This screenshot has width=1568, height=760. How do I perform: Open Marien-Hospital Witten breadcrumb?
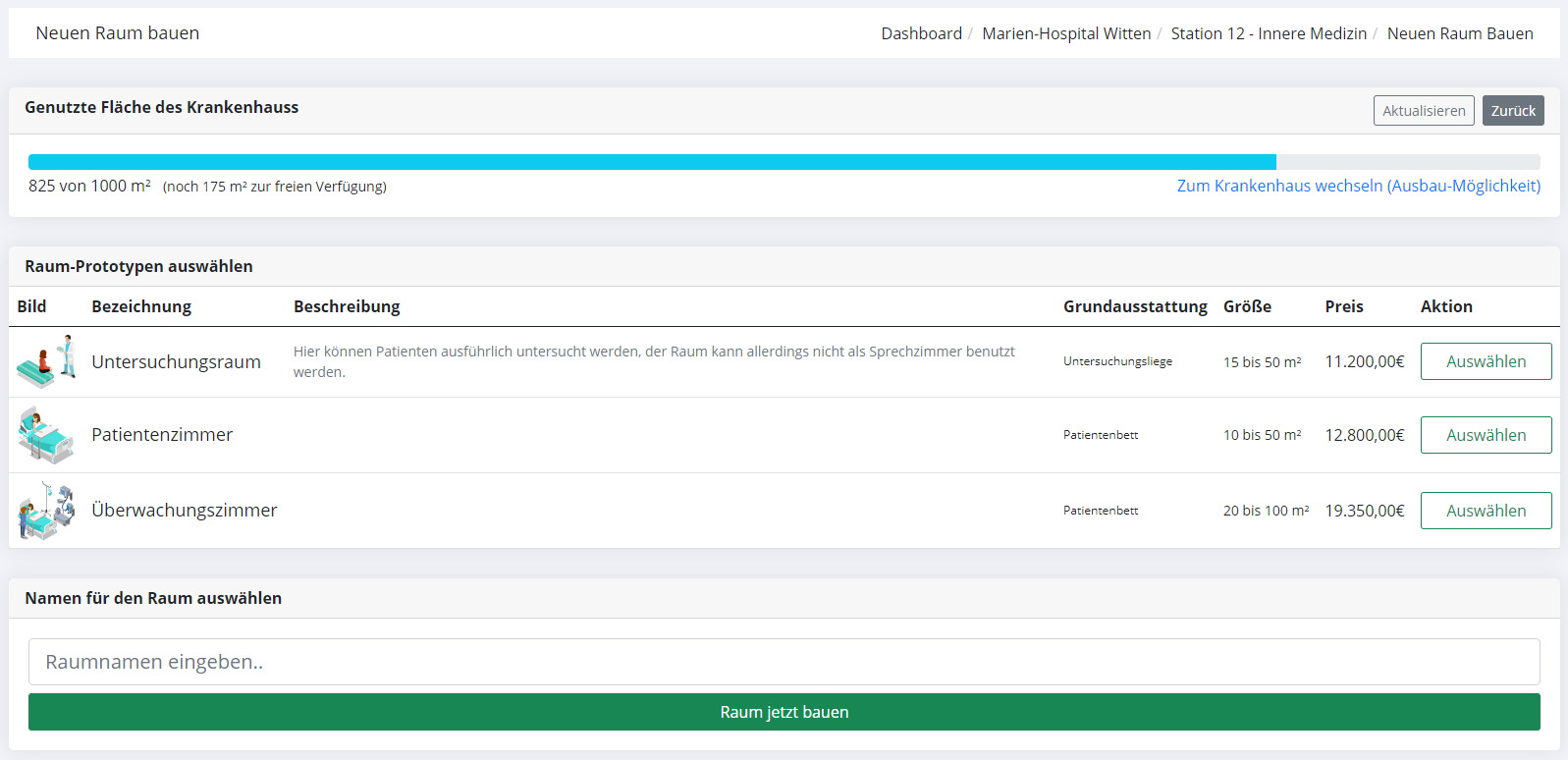(x=1066, y=33)
